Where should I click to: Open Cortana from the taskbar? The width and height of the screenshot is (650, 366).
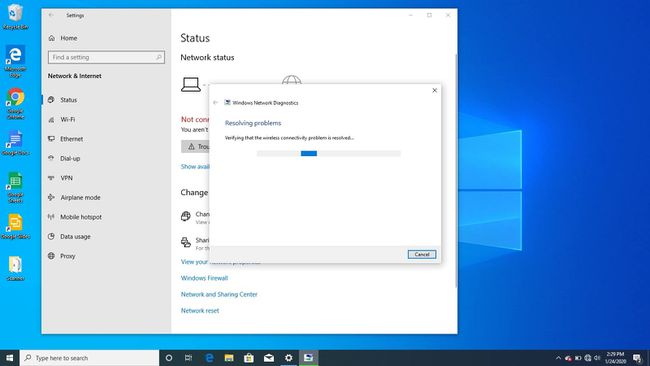(169, 358)
